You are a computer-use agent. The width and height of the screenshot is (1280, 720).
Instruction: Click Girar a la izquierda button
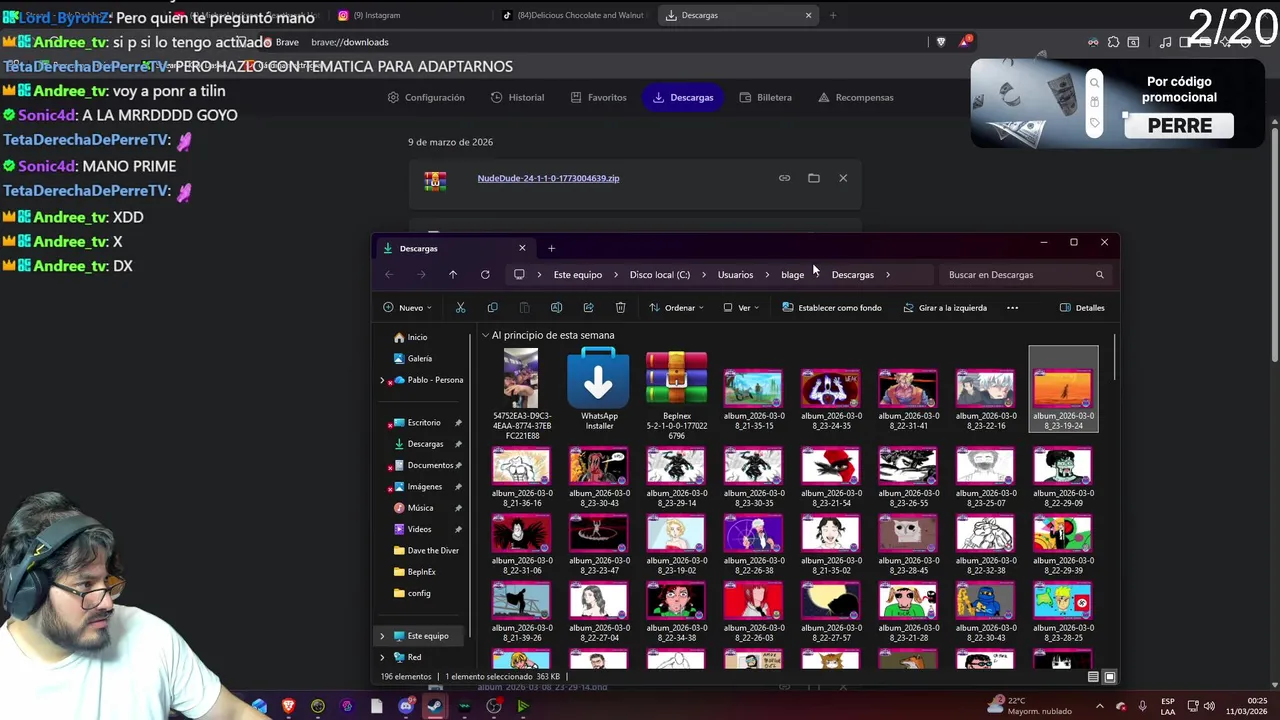click(945, 308)
